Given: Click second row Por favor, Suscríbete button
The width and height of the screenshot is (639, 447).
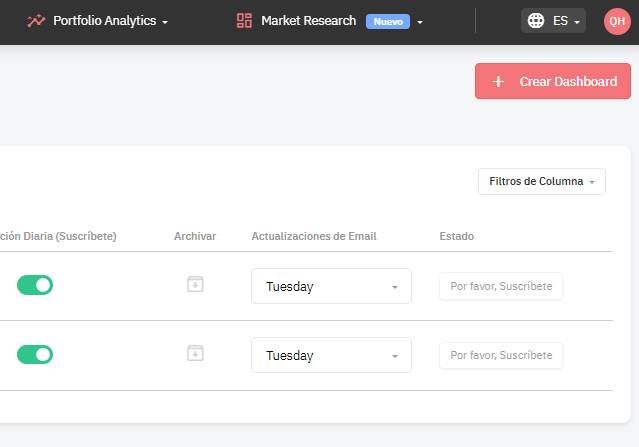Looking at the screenshot, I should (x=501, y=355).
